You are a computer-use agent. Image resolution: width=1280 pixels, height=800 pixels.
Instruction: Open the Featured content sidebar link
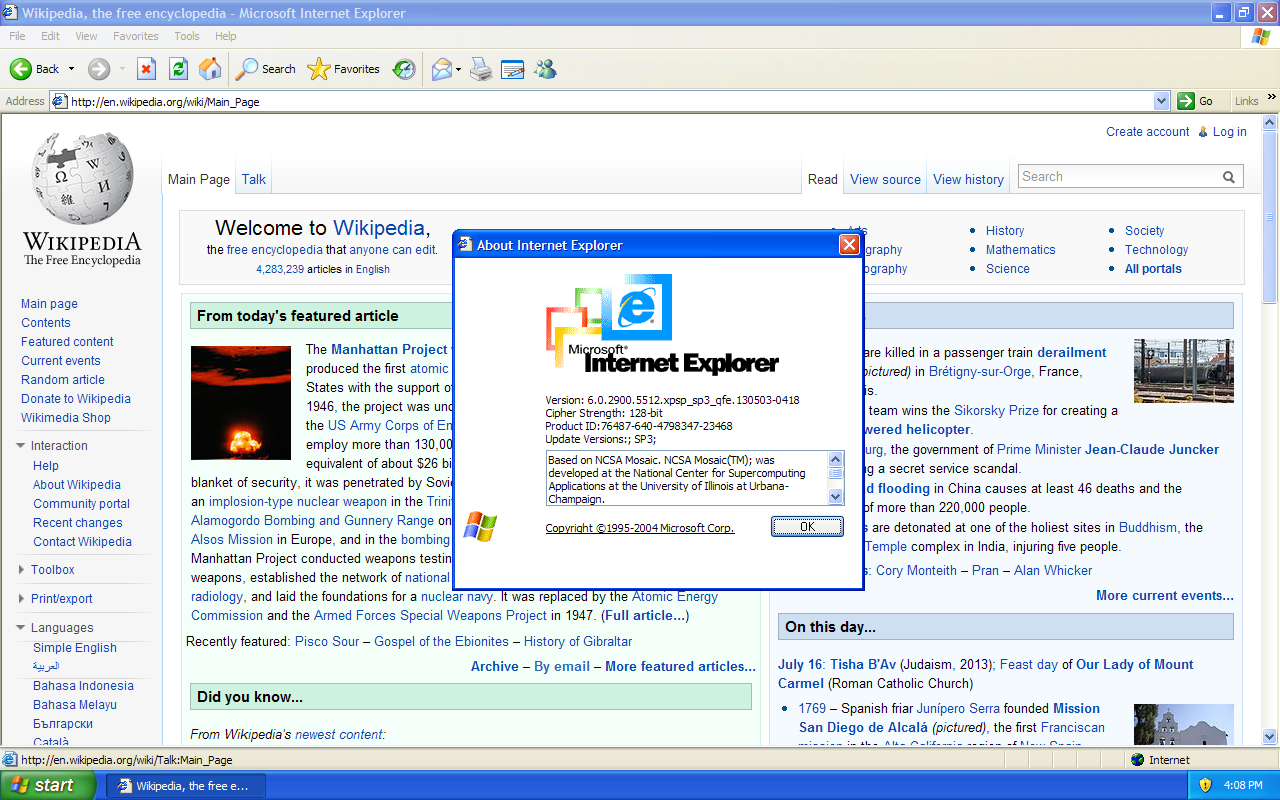click(67, 342)
